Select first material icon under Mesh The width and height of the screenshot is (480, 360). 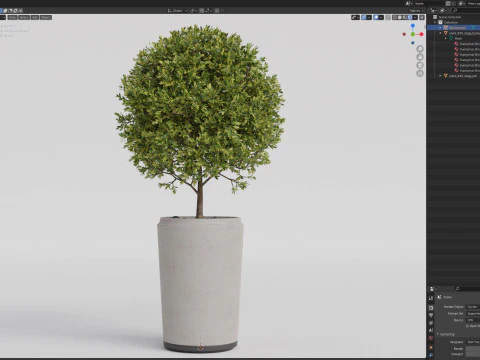(456, 44)
